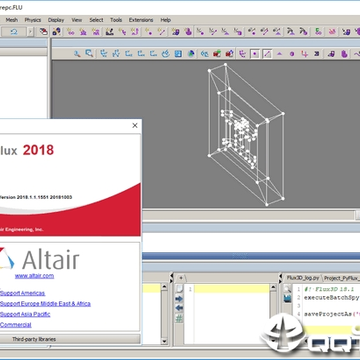Close the Flux 2018 about dialog
Screen dimensions: 360x360
click(135, 125)
